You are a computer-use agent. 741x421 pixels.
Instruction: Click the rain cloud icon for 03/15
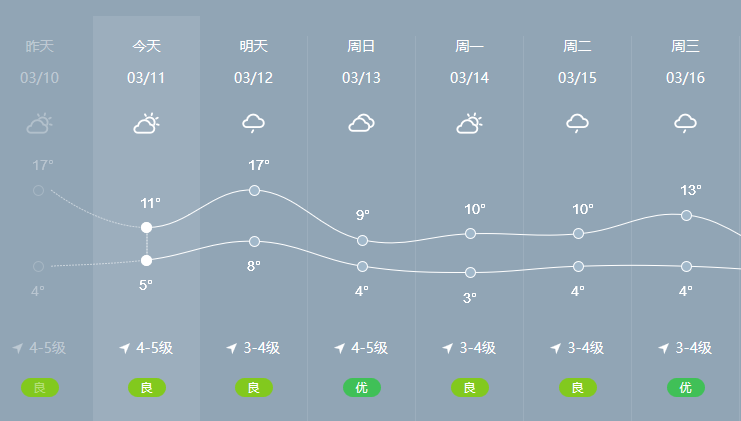[x=577, y=123]
